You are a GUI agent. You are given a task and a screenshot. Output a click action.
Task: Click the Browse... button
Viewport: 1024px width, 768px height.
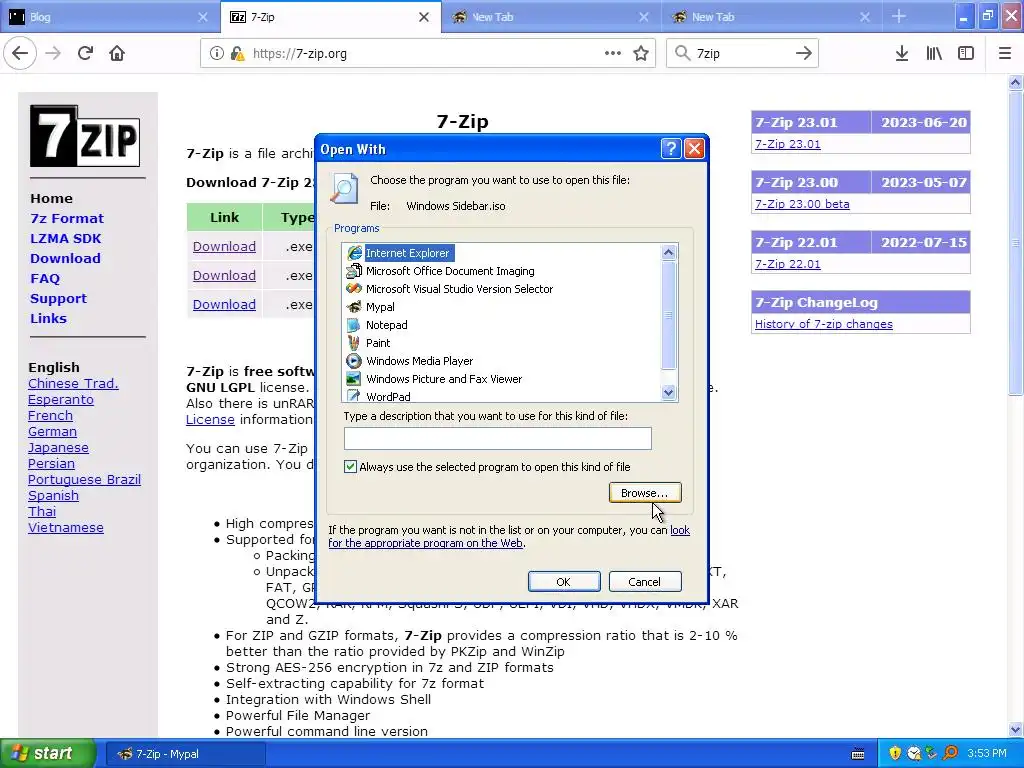pyautogui.click(x=645, y=492)
